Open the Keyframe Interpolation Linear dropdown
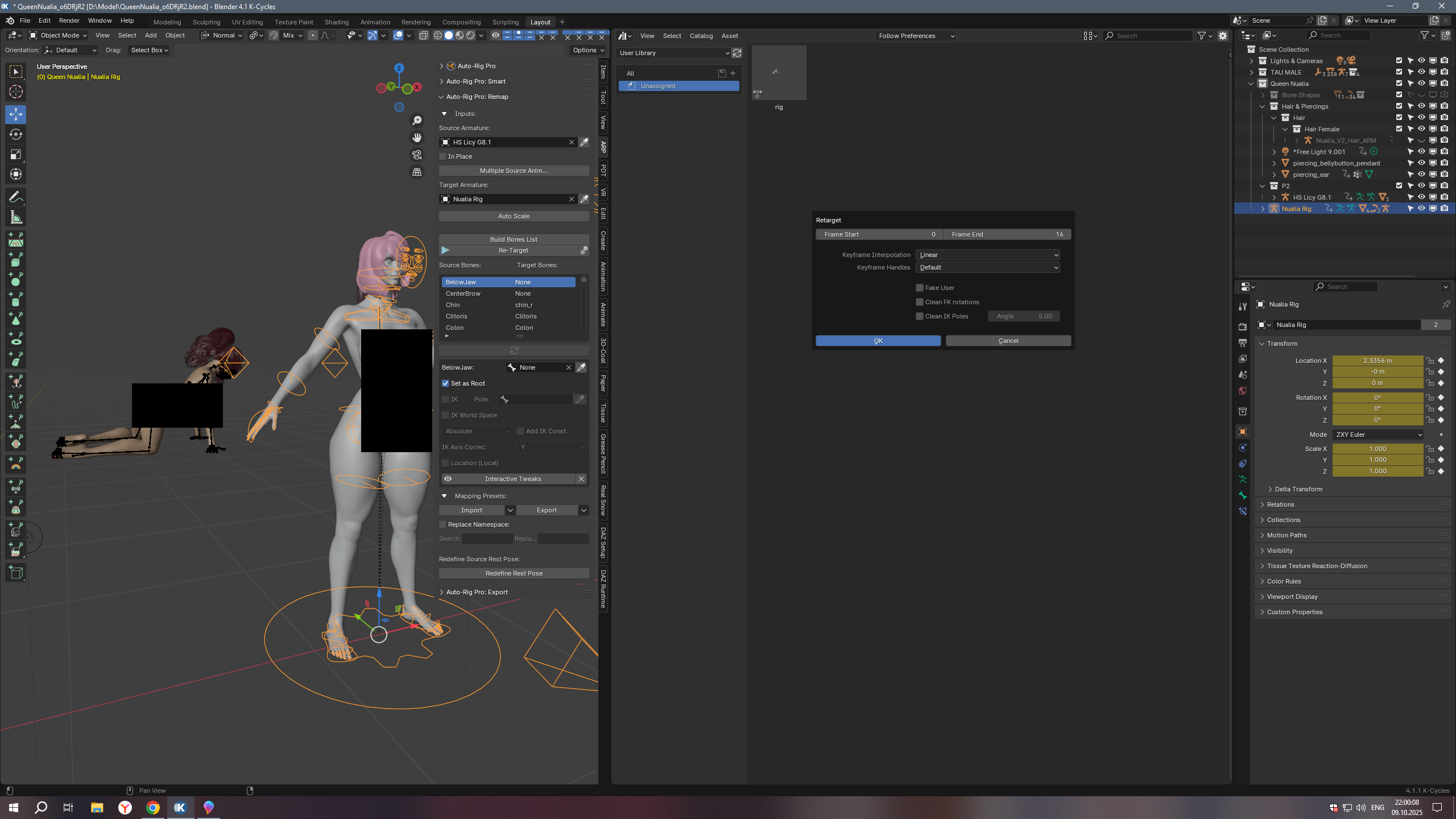 pos(987,255)
